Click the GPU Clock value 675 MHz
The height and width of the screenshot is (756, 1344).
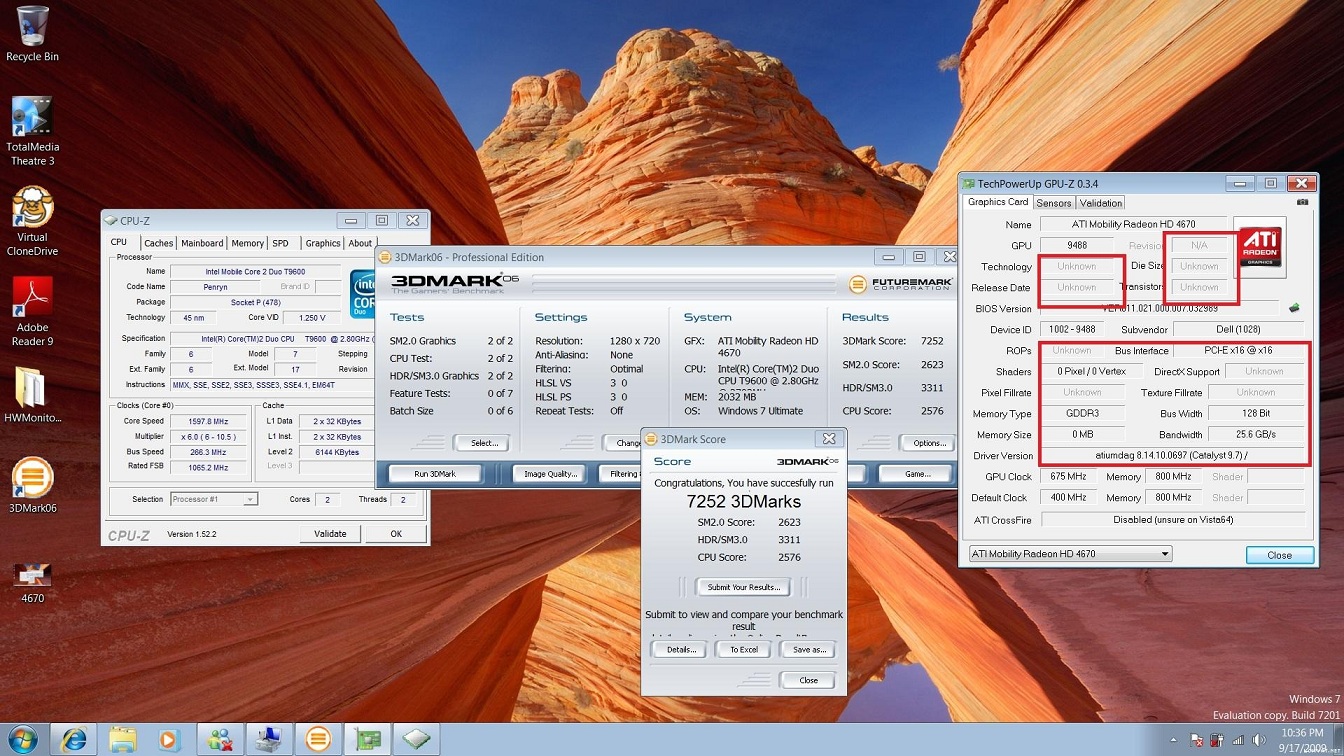1069,477
